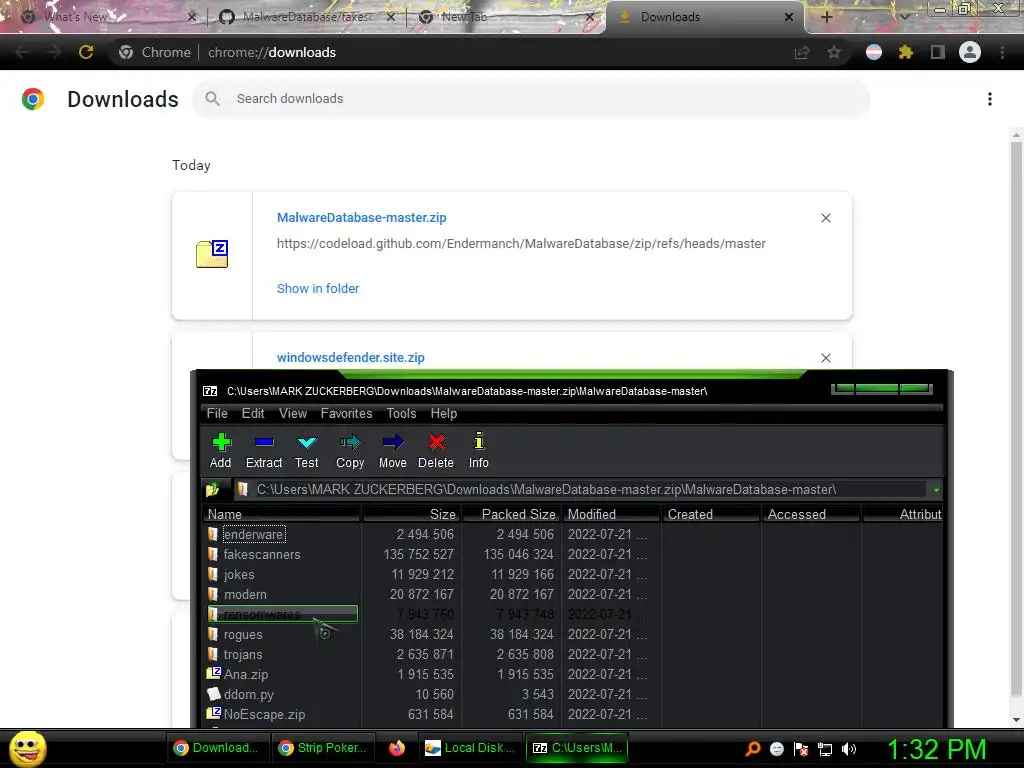Open Firefox from the taskbar
The image size is (1024, 768).
pyautogui.click(x=396, y=748)
